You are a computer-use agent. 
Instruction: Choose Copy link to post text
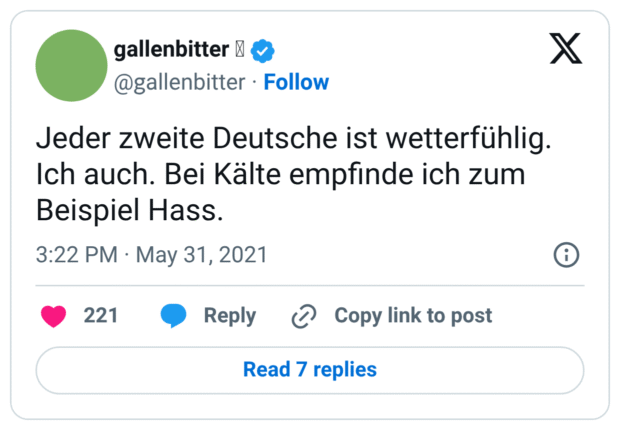(413, 316)
